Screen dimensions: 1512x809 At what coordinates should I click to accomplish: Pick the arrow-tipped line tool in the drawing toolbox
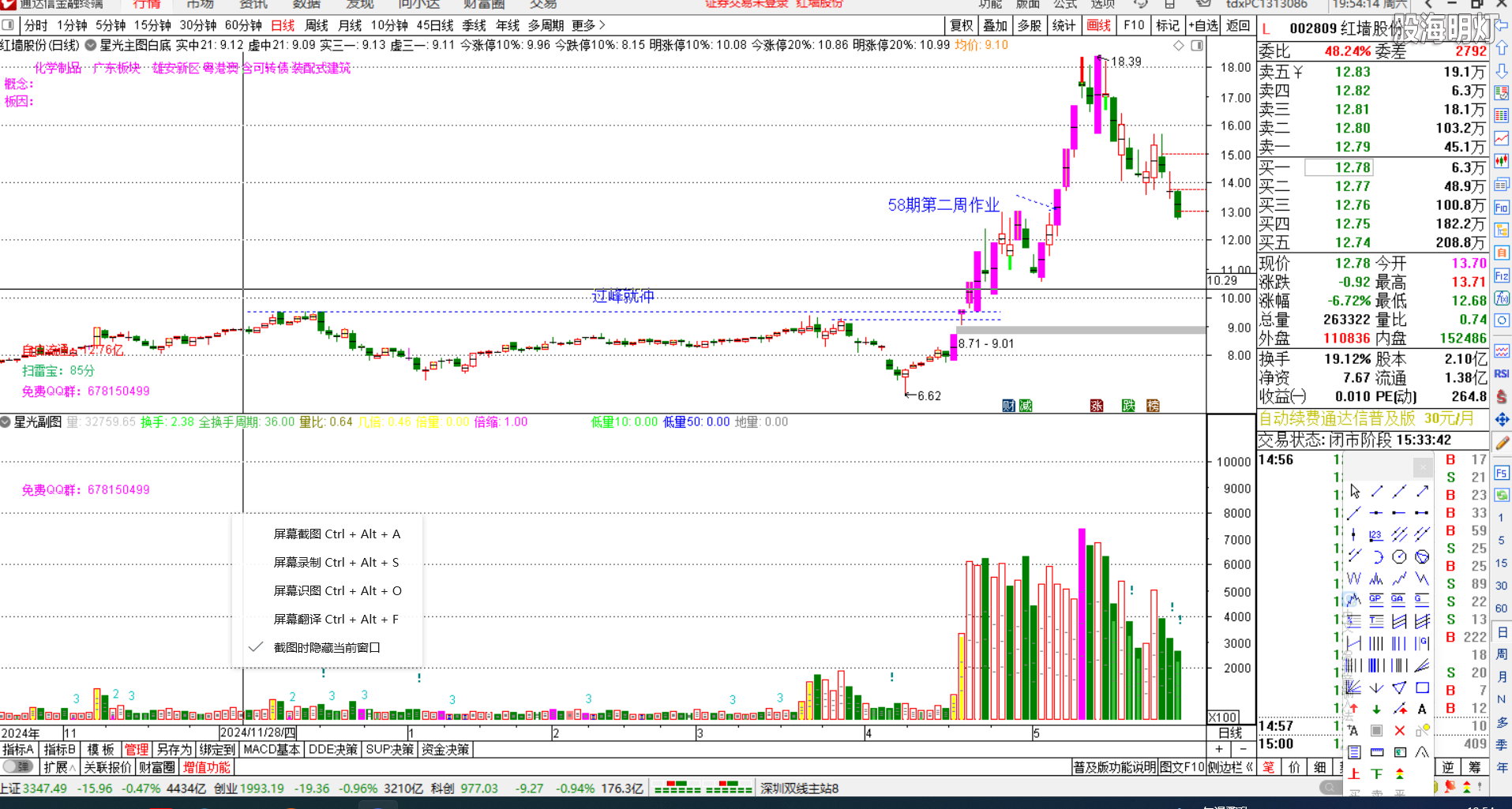point(1422,492)
